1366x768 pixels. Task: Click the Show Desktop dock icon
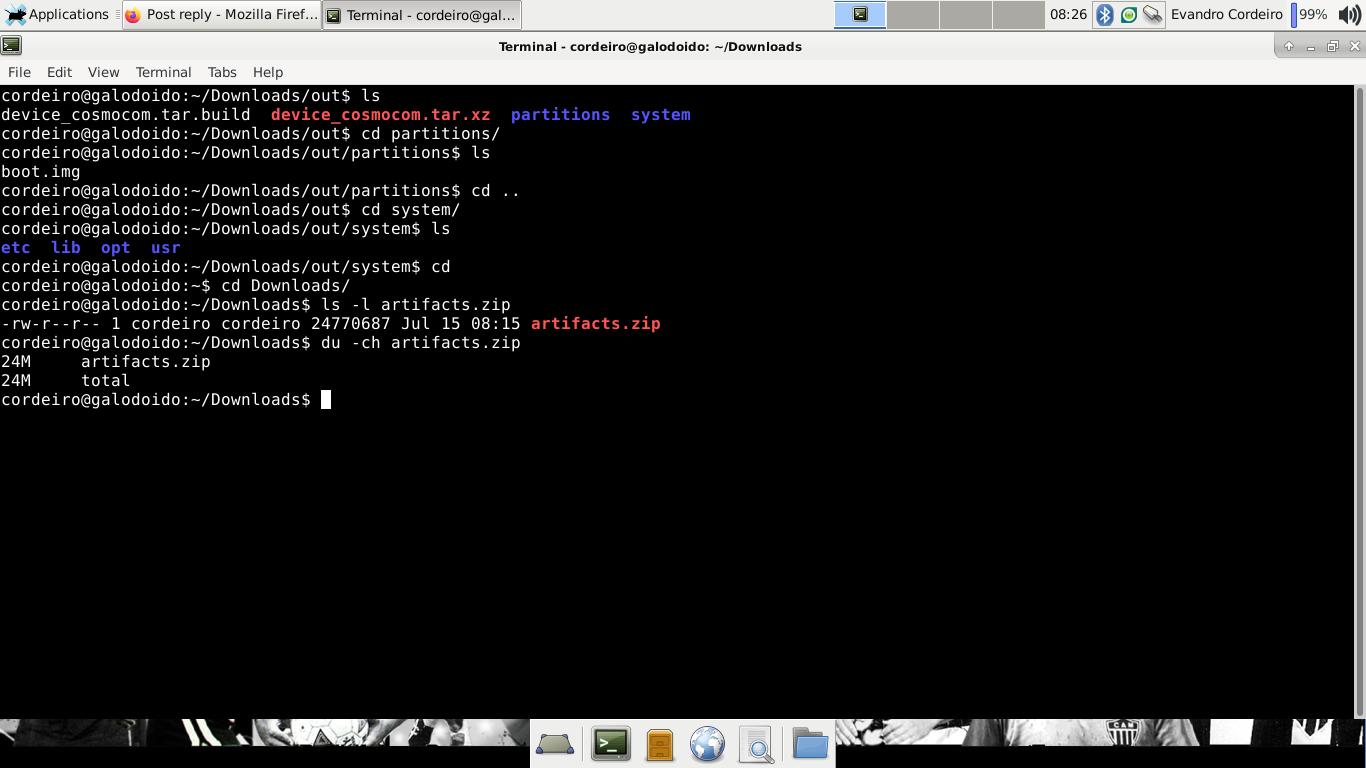555,744
